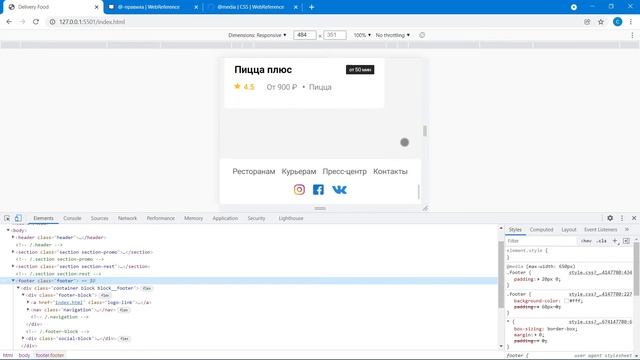
Task: Toggle the .cls class editor button
Action: [x=601, y=241]
